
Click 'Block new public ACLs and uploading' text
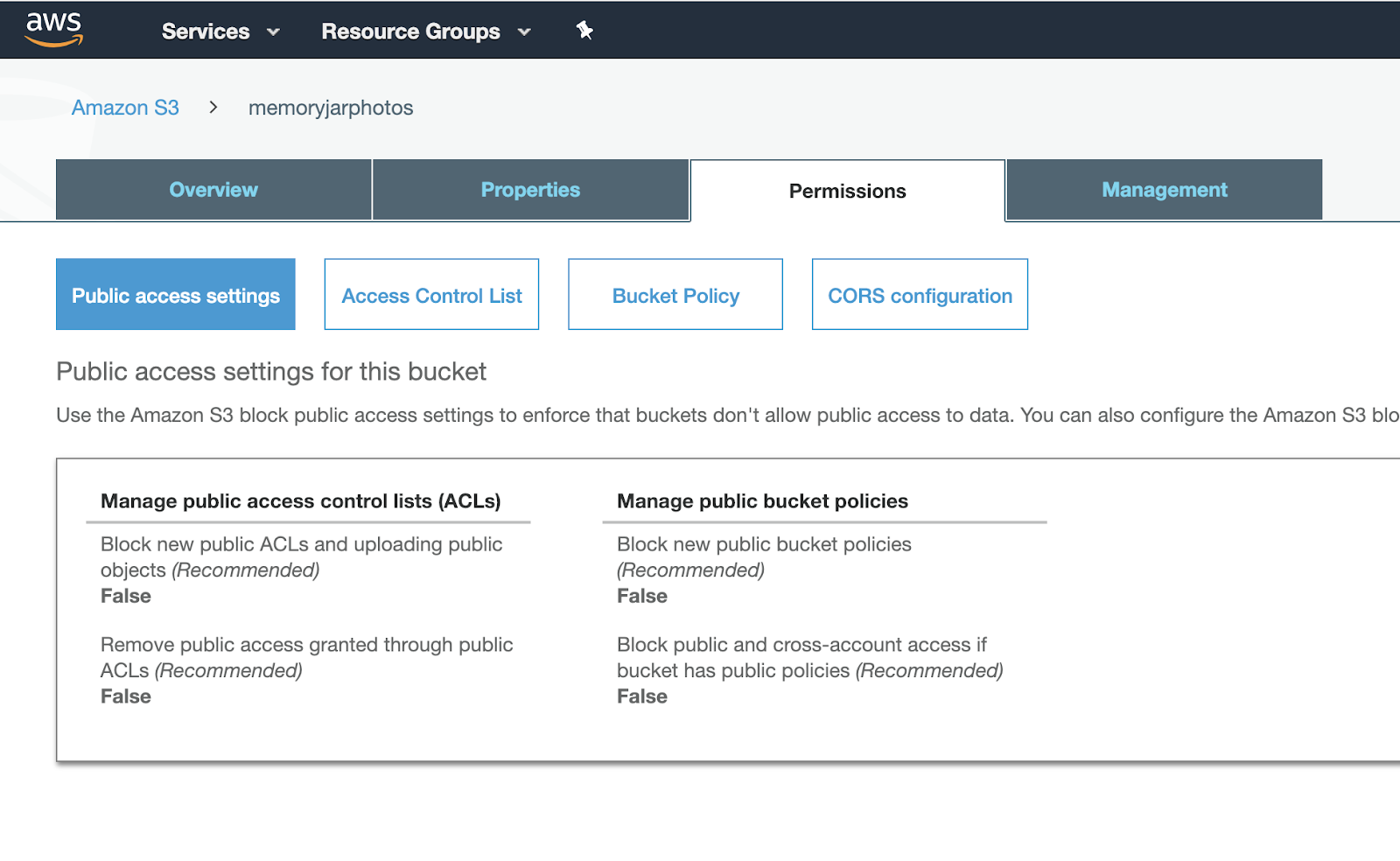click(x=302, y=556)
